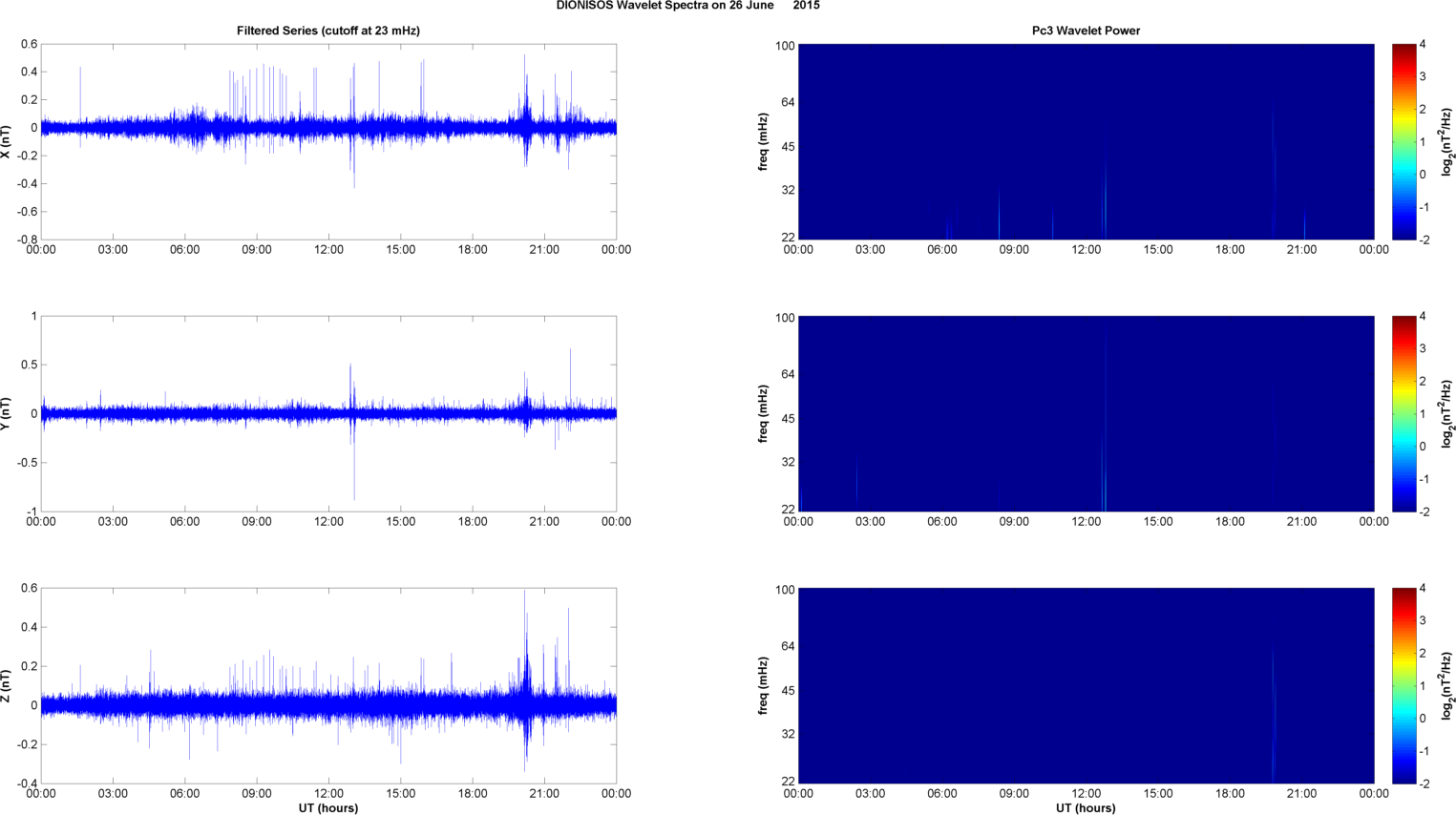Click 'freq (mHz)' label of middle spectrogram
Image resolution: width=1456 pixels, height=815 pixels.
764,414
